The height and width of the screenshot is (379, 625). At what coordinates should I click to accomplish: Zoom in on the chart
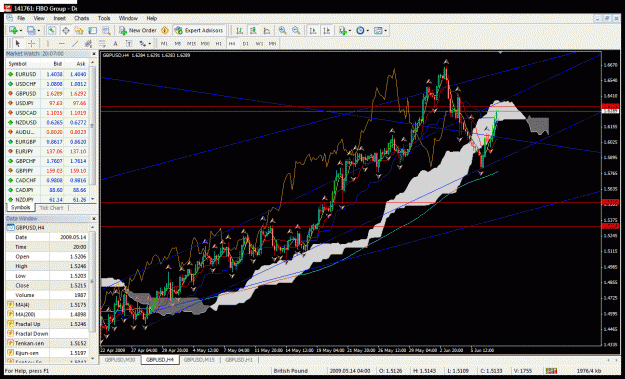[283, 30]
